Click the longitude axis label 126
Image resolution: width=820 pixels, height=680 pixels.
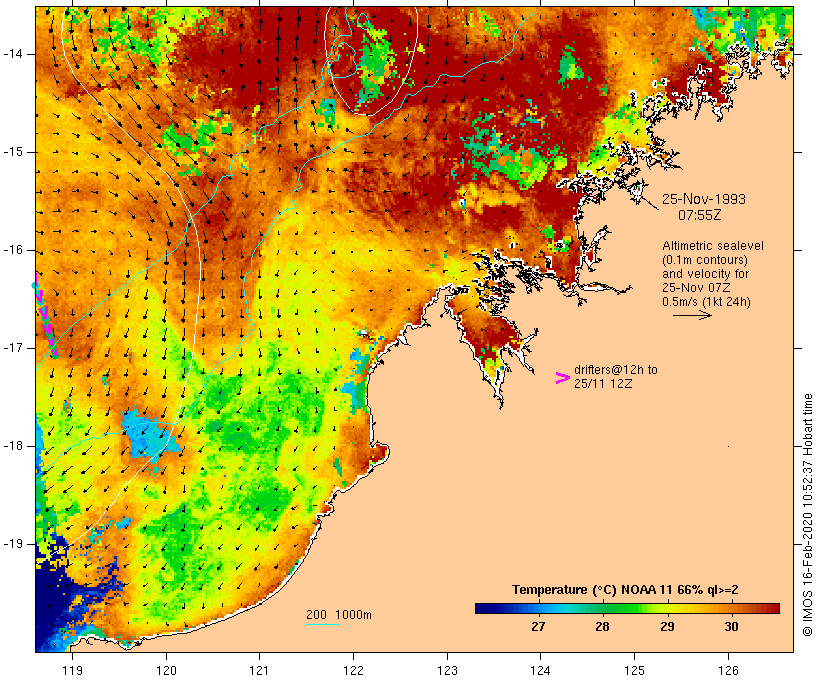(728, 670)
